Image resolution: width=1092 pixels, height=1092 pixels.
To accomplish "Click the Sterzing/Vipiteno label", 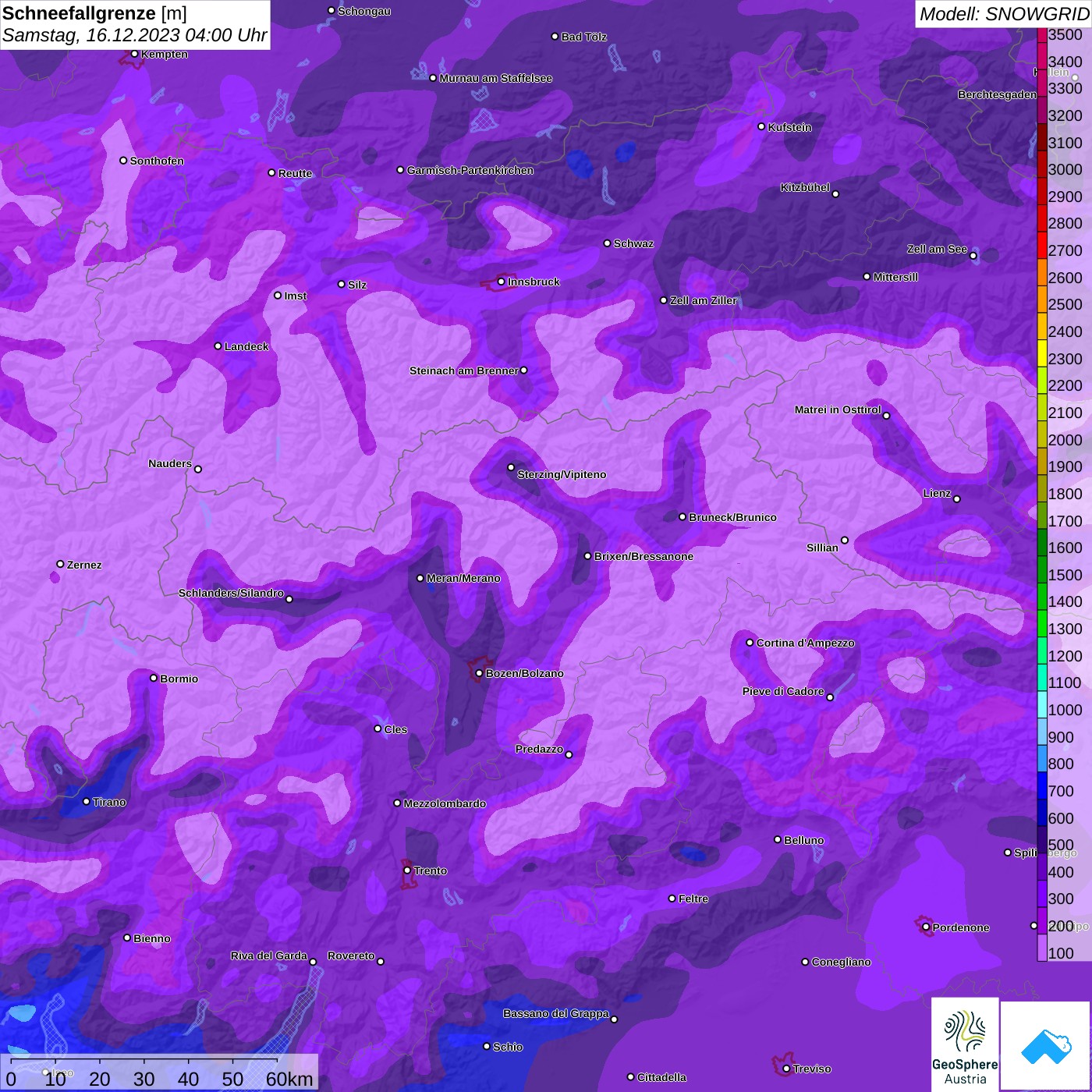I will pos(562,474).
